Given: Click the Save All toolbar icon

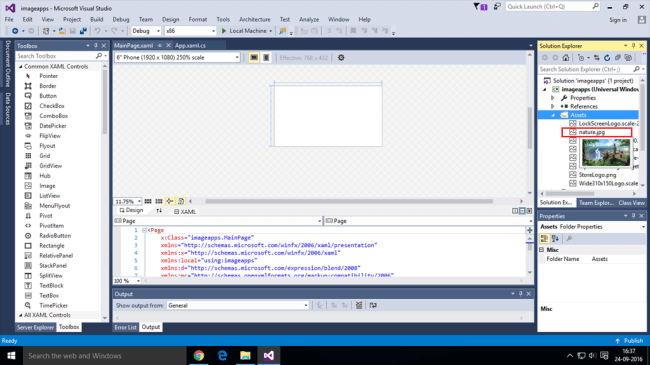Looking at the screenshot, I should click(x=83, y=31).
